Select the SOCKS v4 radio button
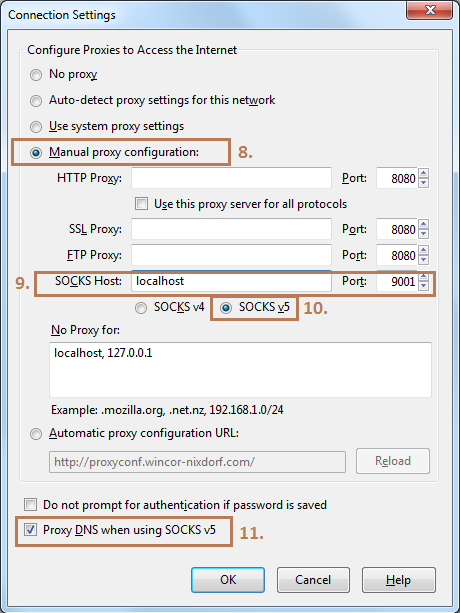The width and height of the screenshot is (460, 613). point(141,308)
